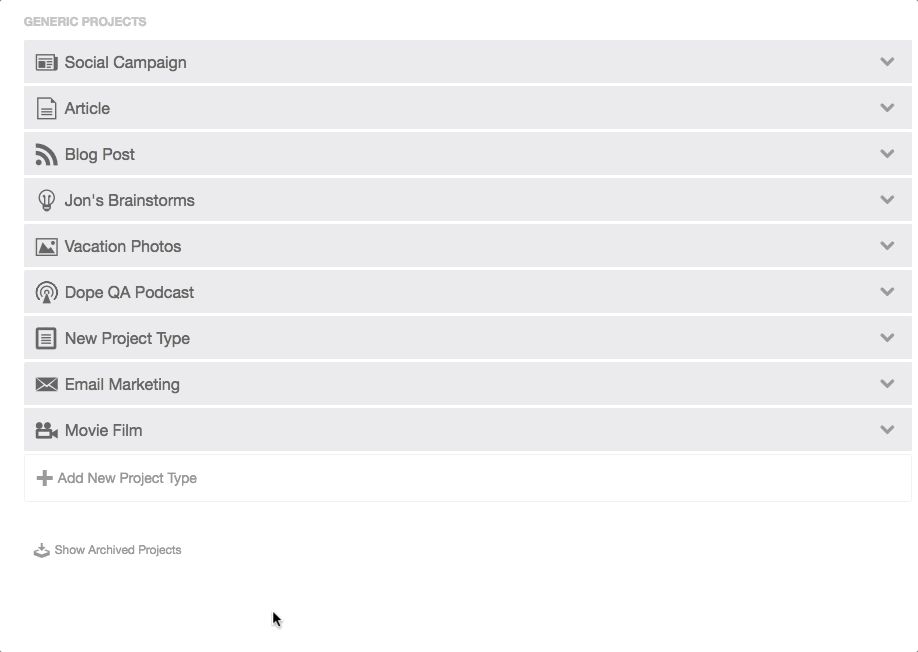Screen dimensions: 918x652
Task: Expand the Email Marketing chevron
Action: pyautogui.click(x=887, y=383)
